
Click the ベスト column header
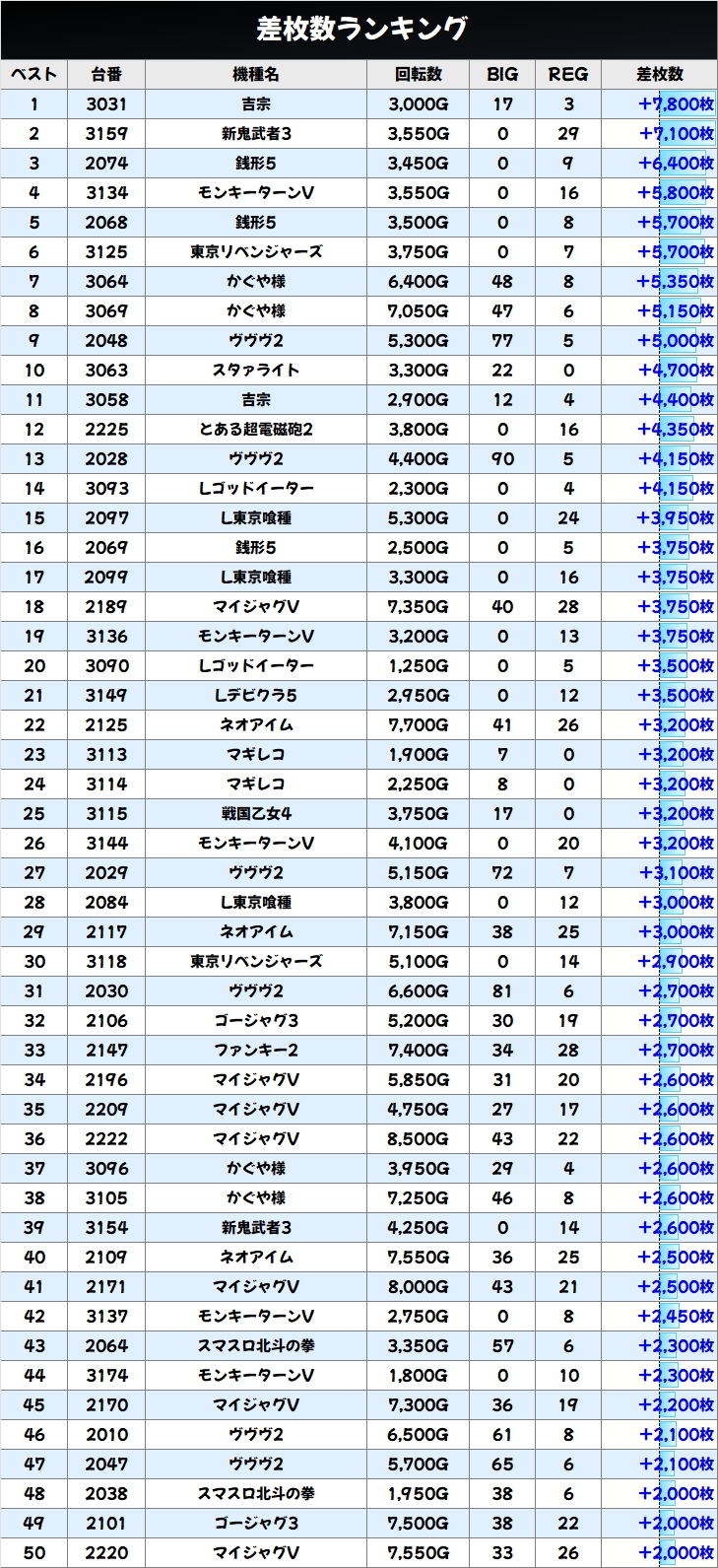[34, 75]
